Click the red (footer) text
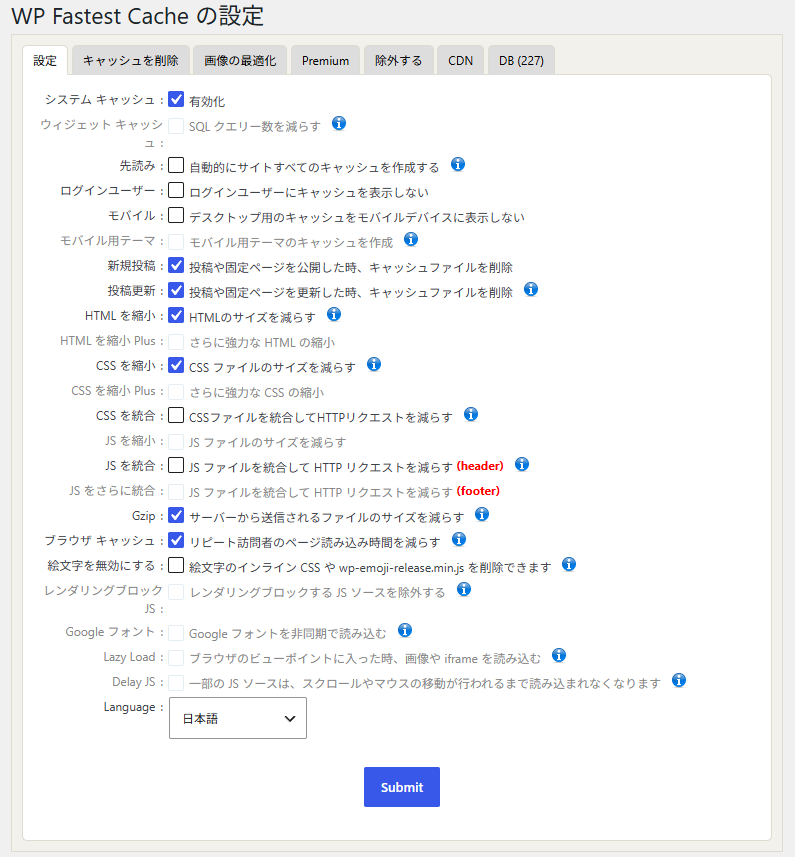The height and width of the screenshot is (857, 795). [478, 491]
